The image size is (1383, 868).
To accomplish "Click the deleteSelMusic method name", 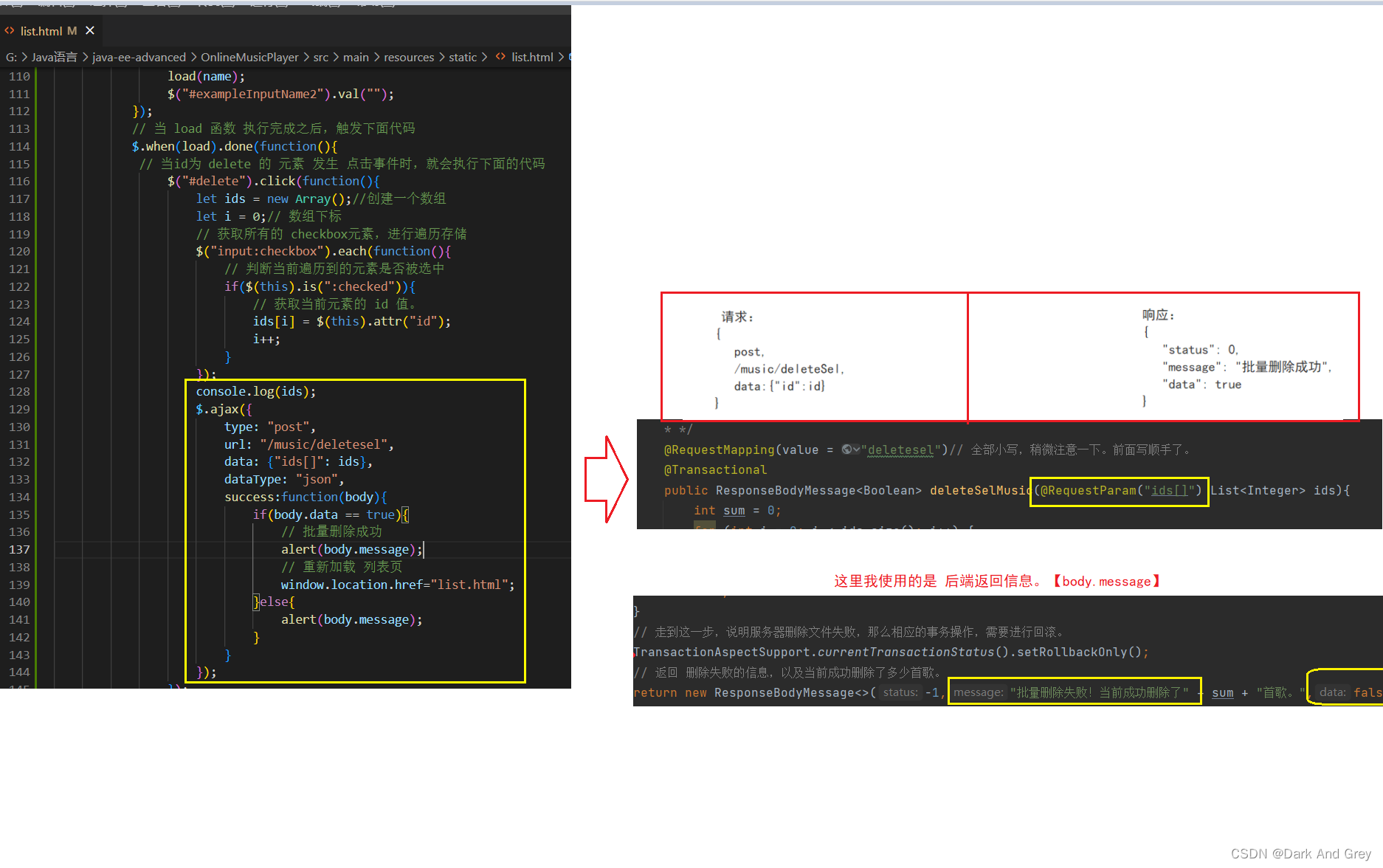I will [981, 490].
